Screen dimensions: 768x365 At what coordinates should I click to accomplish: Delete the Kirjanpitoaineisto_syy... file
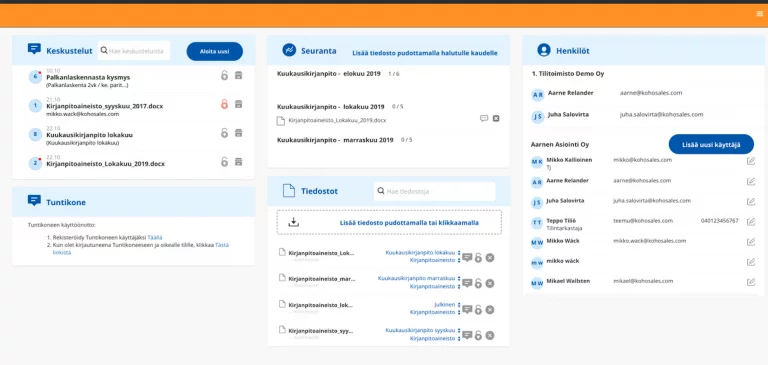click(x=490, y=335)
